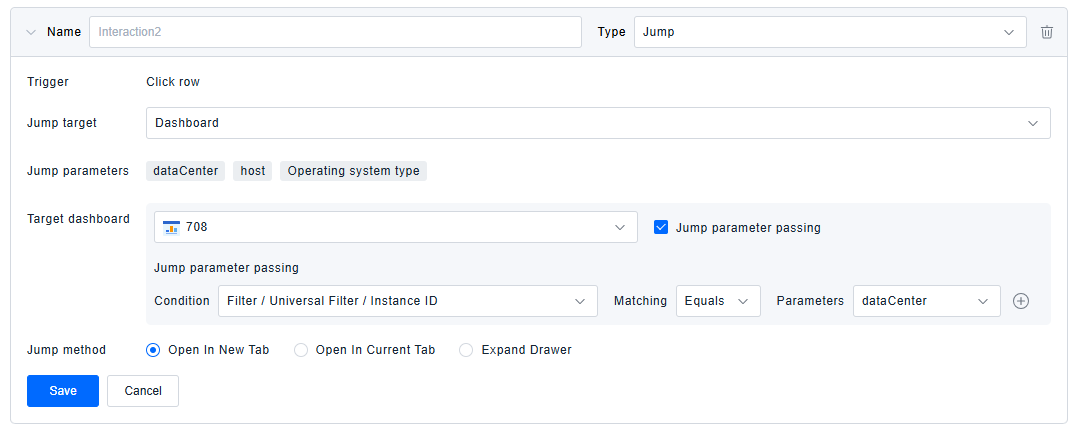Viewport: 1078px width, 429px height.
Task: Open the Jump target Dashboard dropdown
Action: (597, 123)
